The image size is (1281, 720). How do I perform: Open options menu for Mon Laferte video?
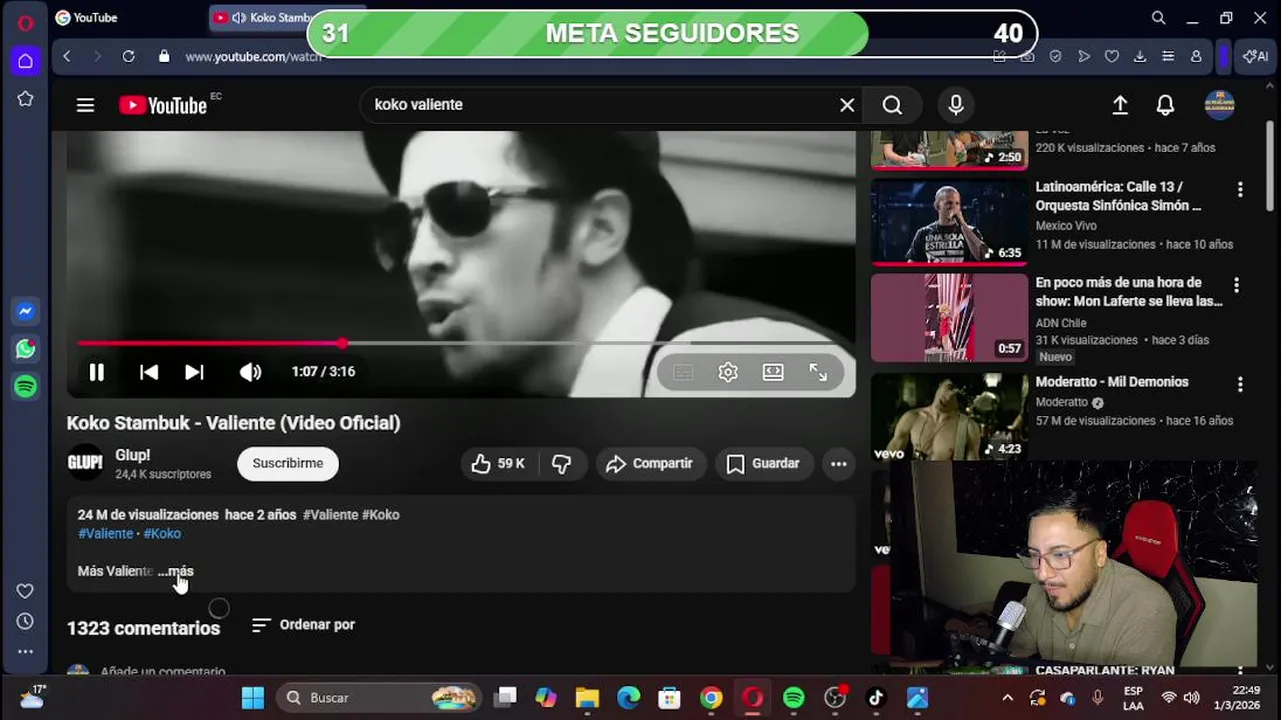[1236, 285]
